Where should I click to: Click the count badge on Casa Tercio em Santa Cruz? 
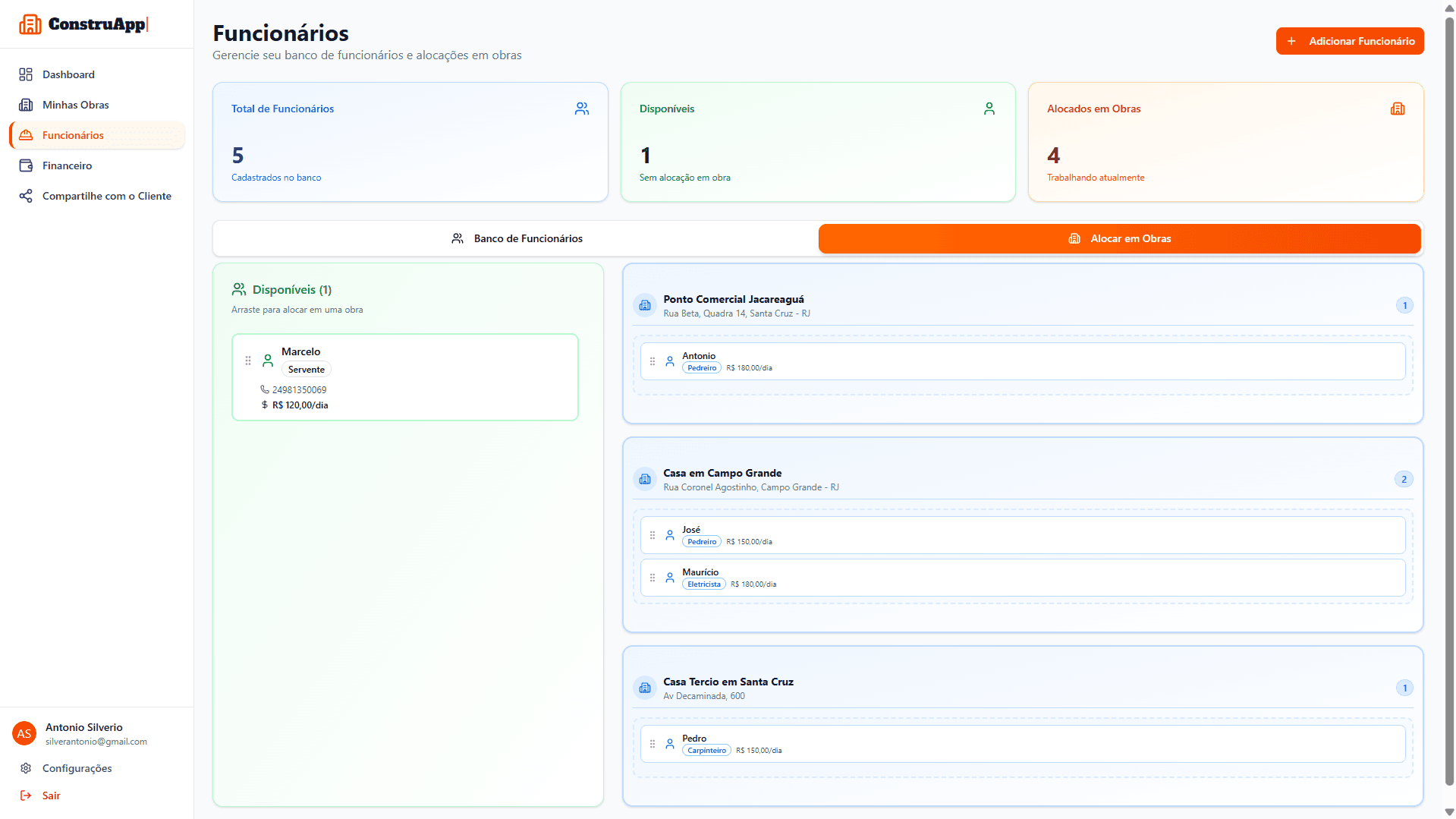coord(1404,688)
